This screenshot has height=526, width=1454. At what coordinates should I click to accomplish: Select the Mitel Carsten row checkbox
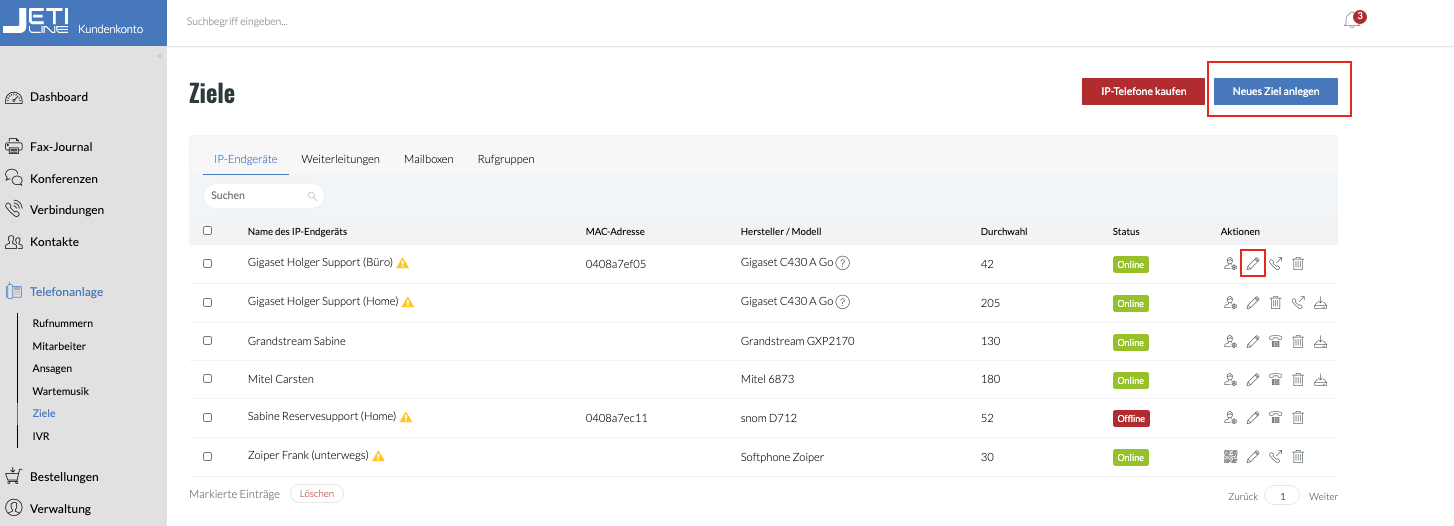(208, 380)
